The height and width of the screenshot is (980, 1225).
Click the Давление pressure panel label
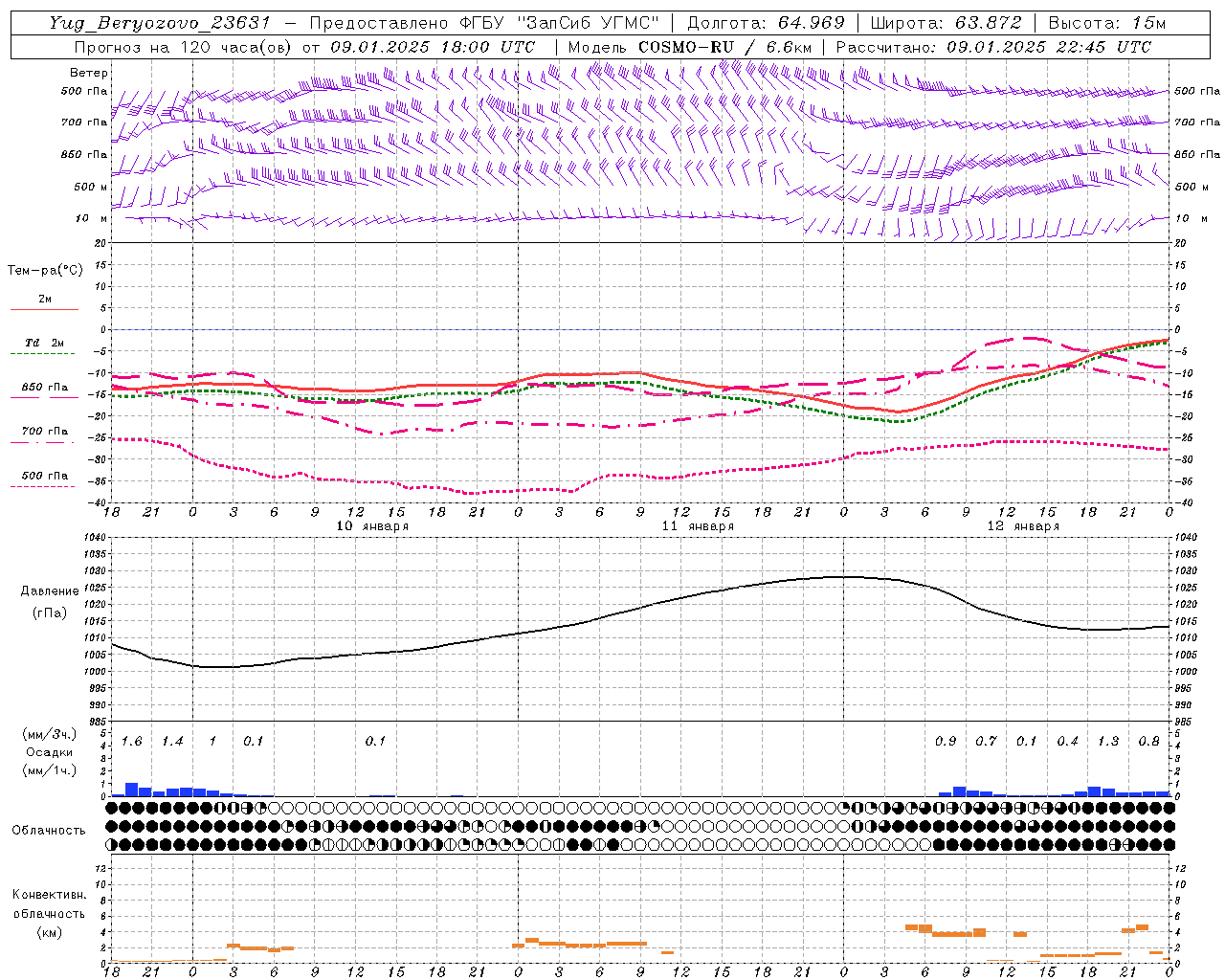coord(50,591)
